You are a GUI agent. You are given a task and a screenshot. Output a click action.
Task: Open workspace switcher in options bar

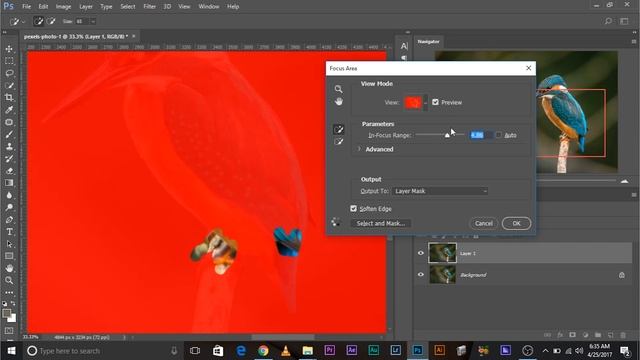[x=624, y=21]
